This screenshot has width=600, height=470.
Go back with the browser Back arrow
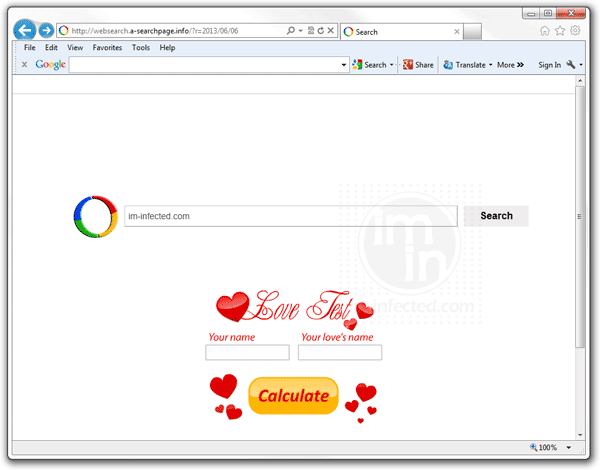[25, 30]
